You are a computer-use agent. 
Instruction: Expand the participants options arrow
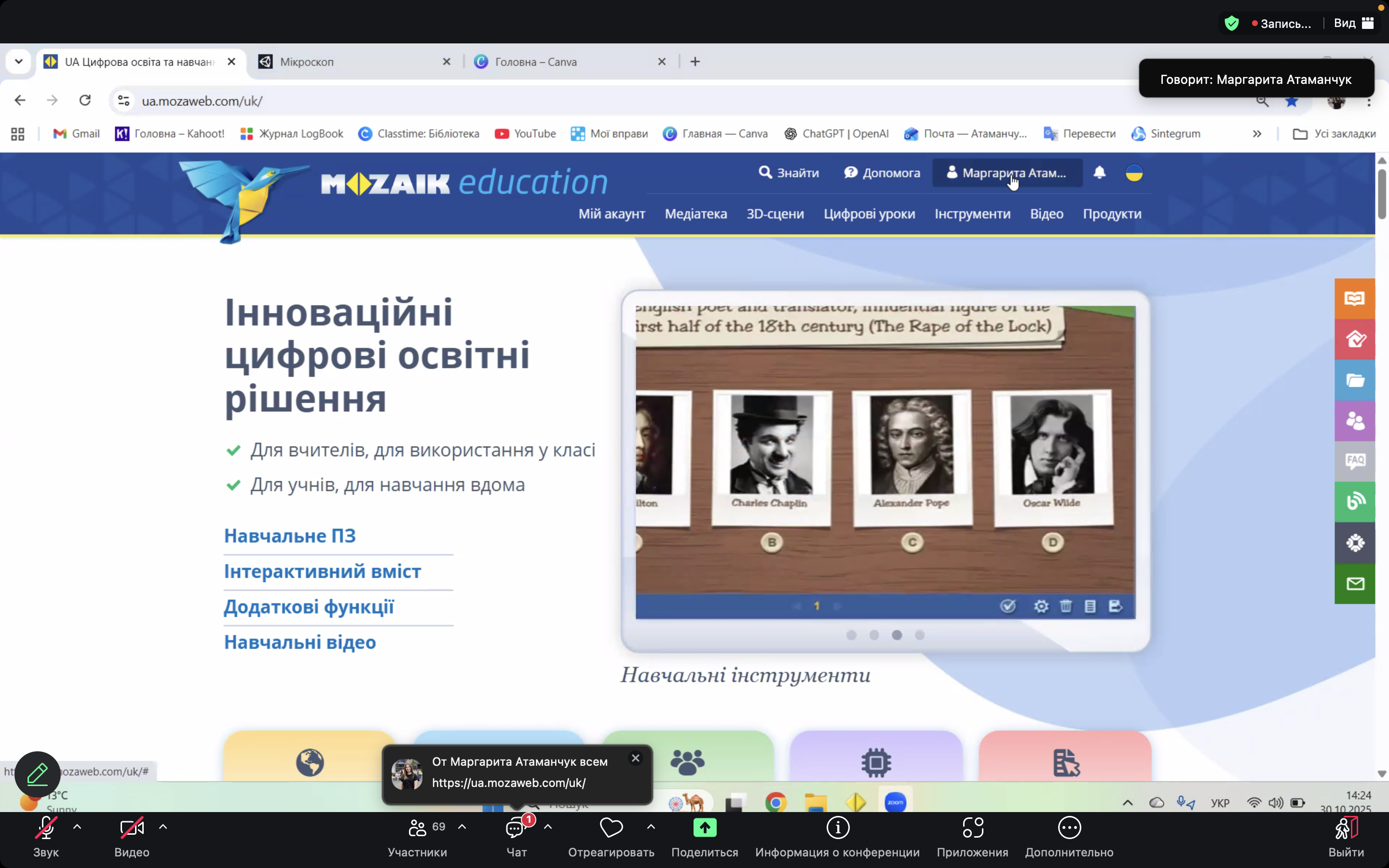462,827
